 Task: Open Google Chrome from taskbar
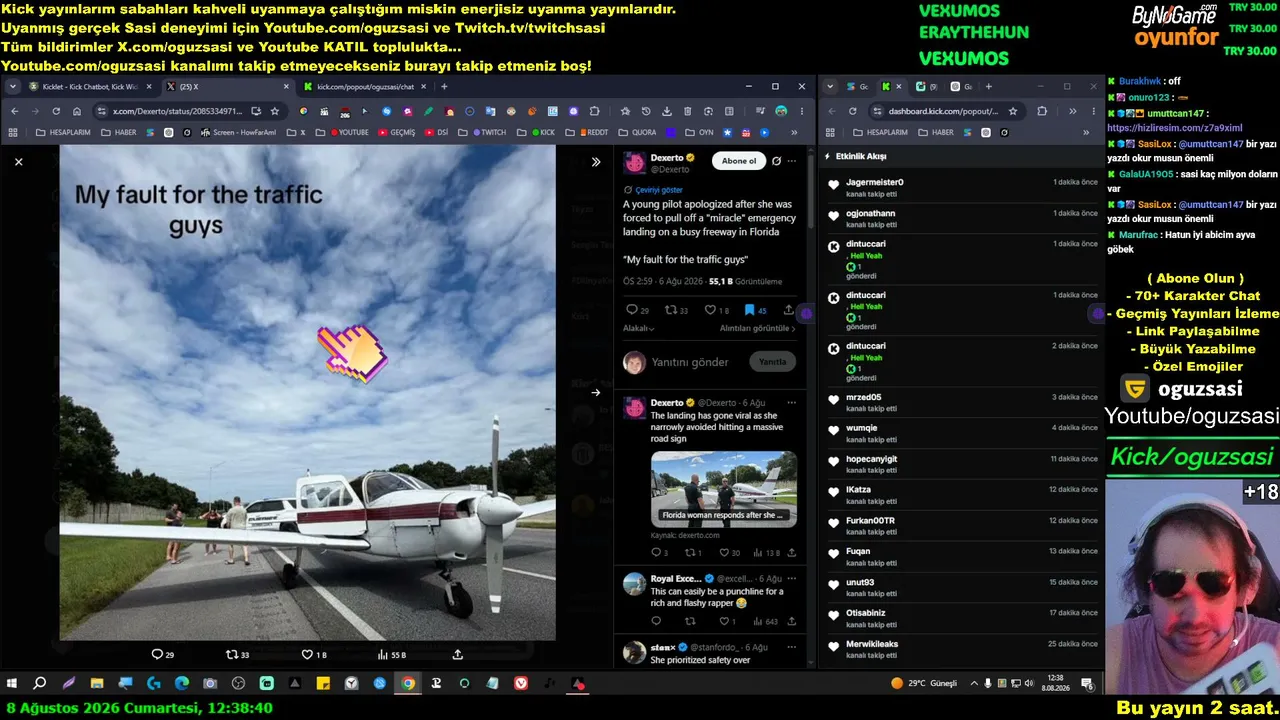(408, 684)
